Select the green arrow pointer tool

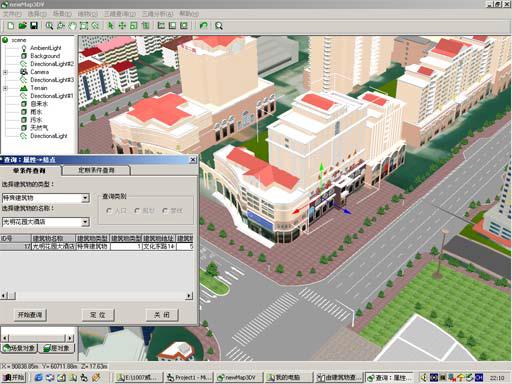(110, 26)
